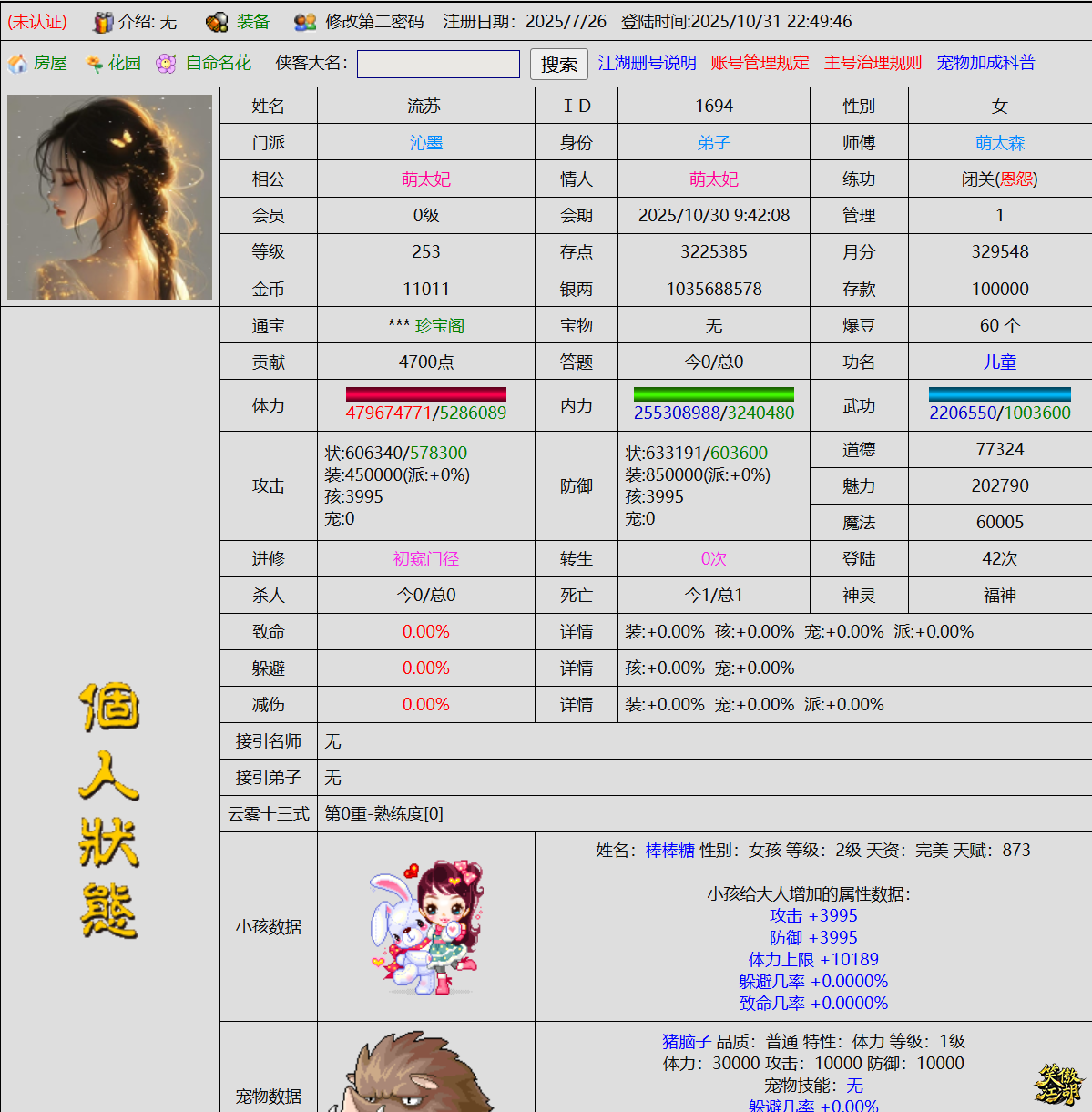The height and width of the screenshot is (1112, 1092).
Task: Click the character avatar portrait
Action: click(x=109, y=198)
